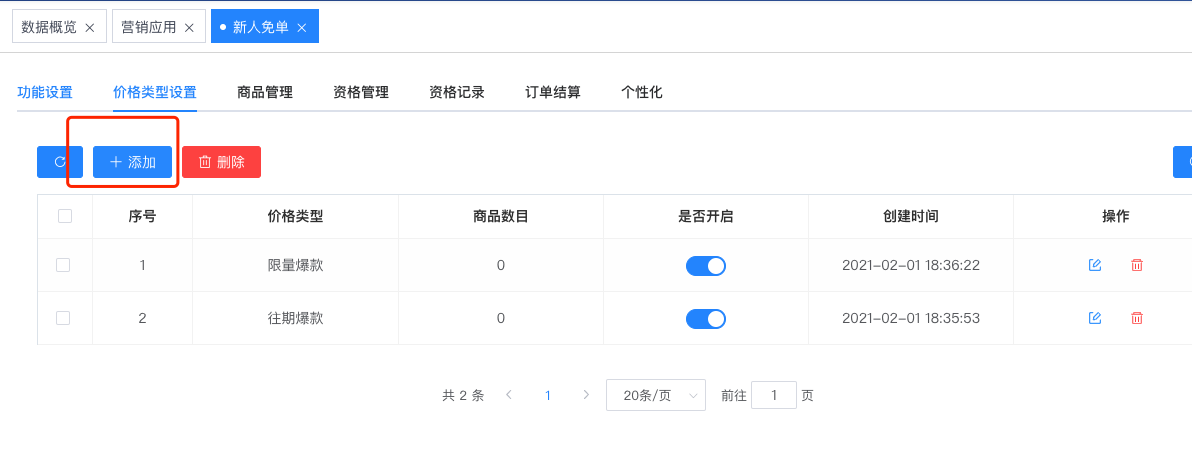Click the 商品数目 column header
This screenshot has height=463, width=1192.
point(500,216)
